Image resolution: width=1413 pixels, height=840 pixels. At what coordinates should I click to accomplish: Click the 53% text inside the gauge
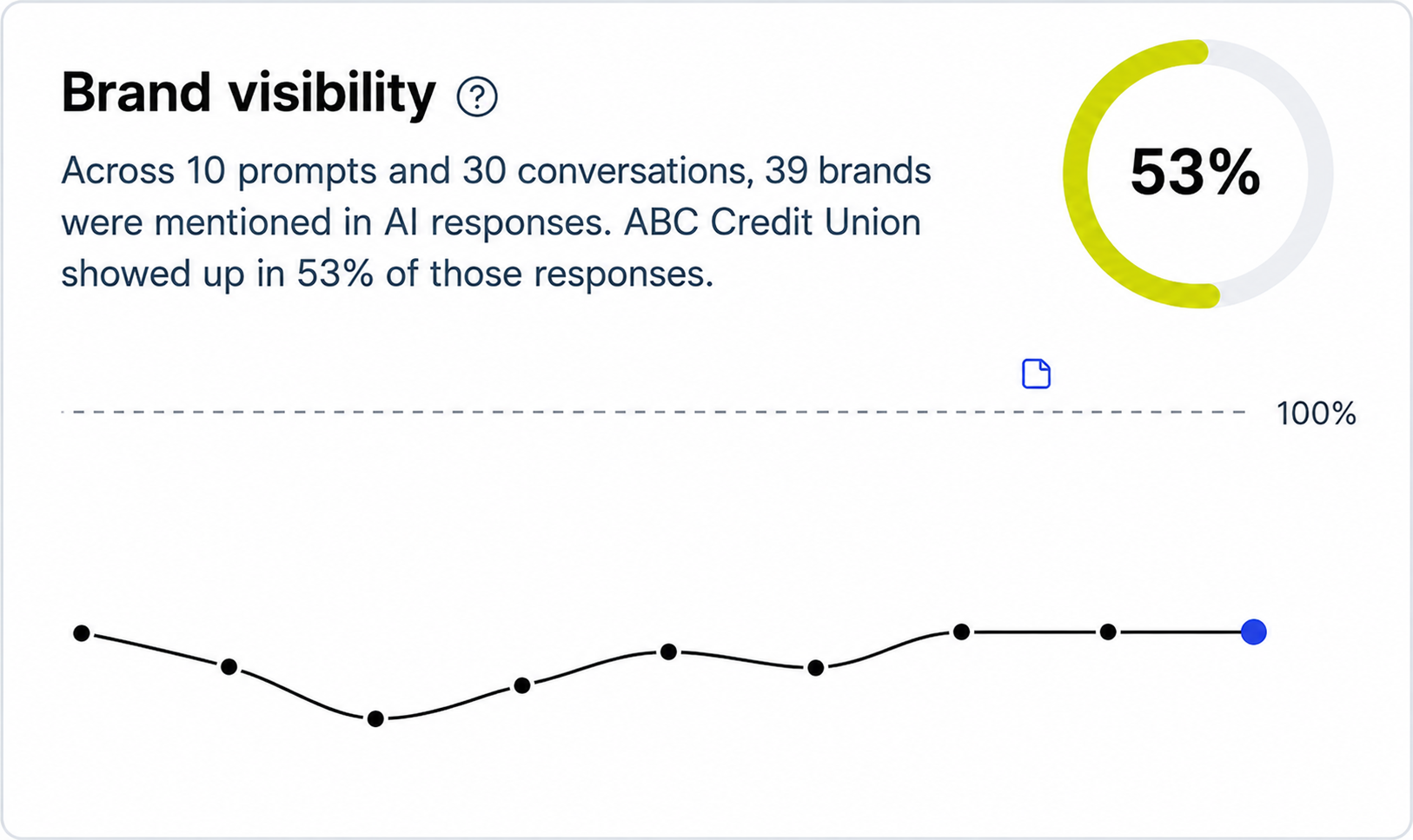point(1195,172)
